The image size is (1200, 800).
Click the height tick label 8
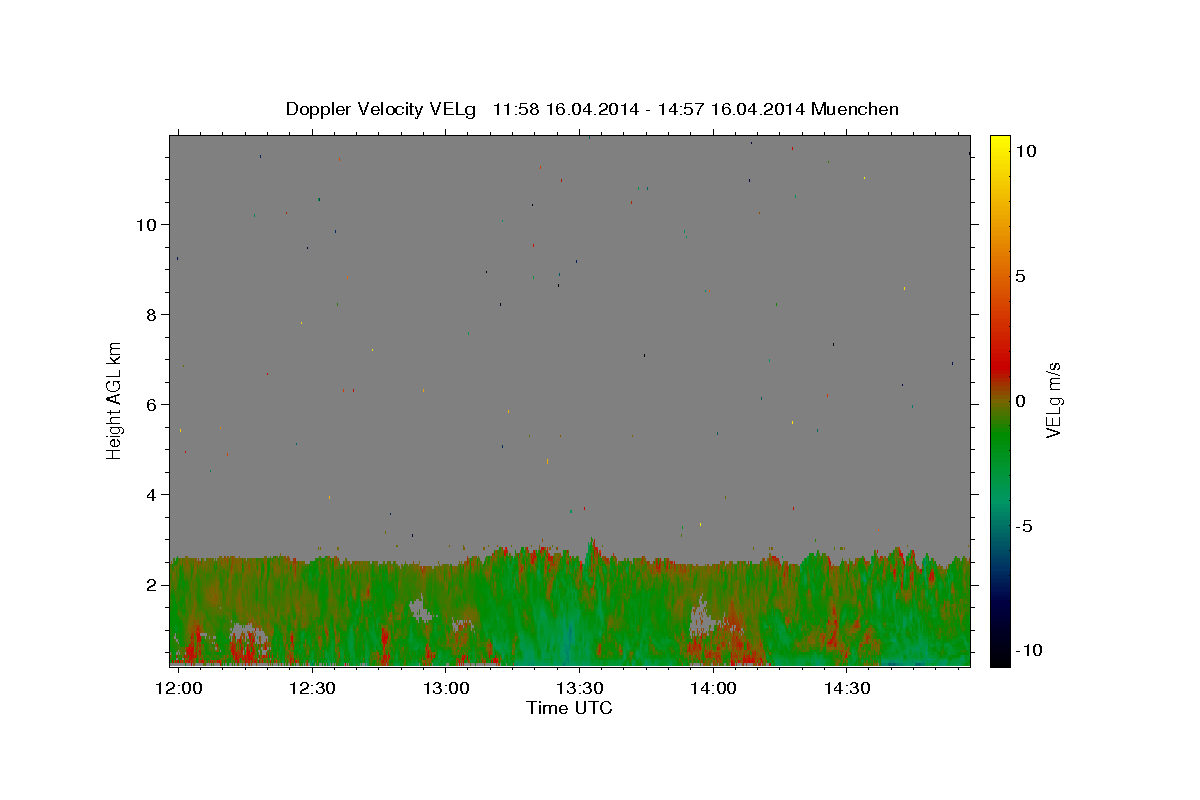[153, 314]
